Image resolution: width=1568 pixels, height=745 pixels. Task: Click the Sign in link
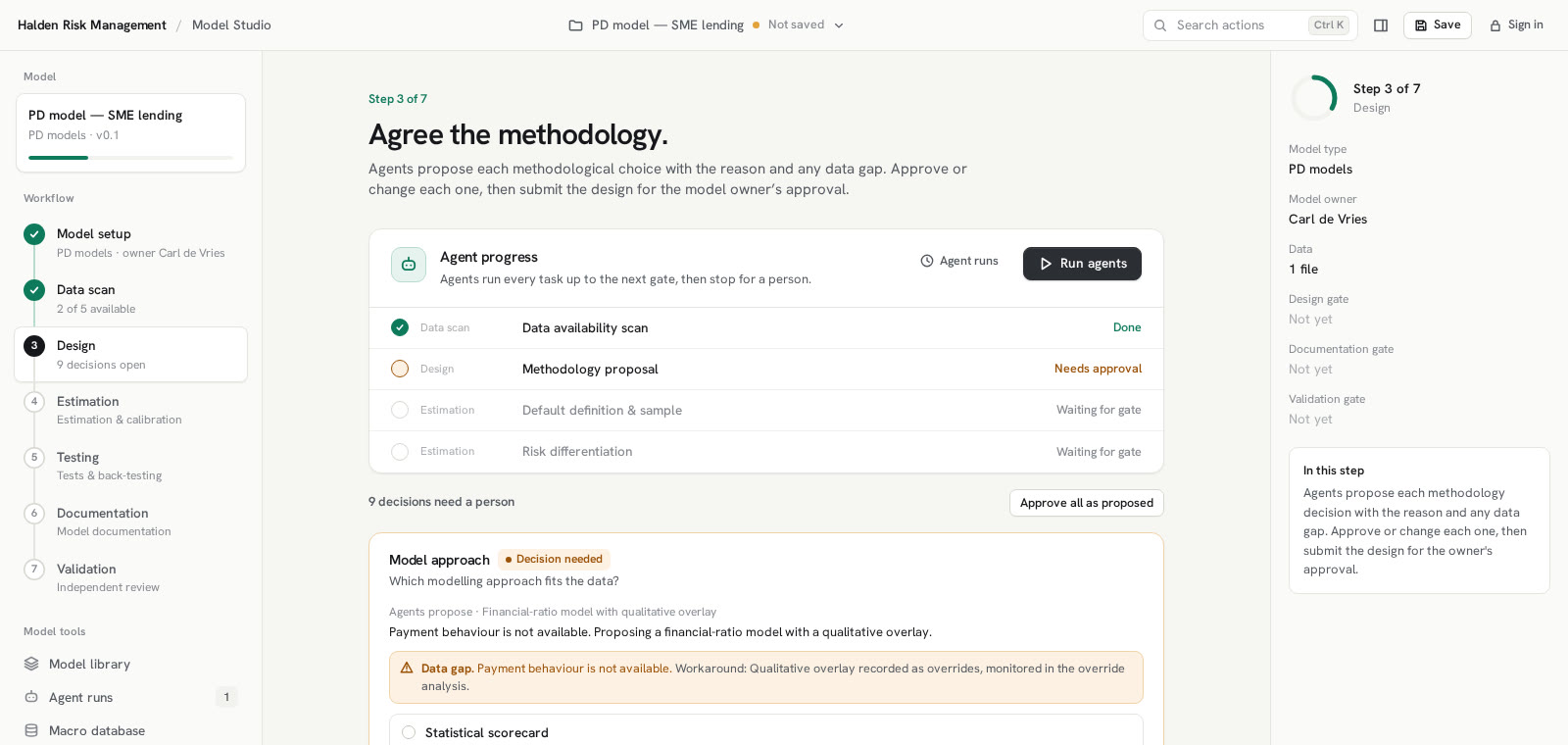click(x=1516, y=25)
